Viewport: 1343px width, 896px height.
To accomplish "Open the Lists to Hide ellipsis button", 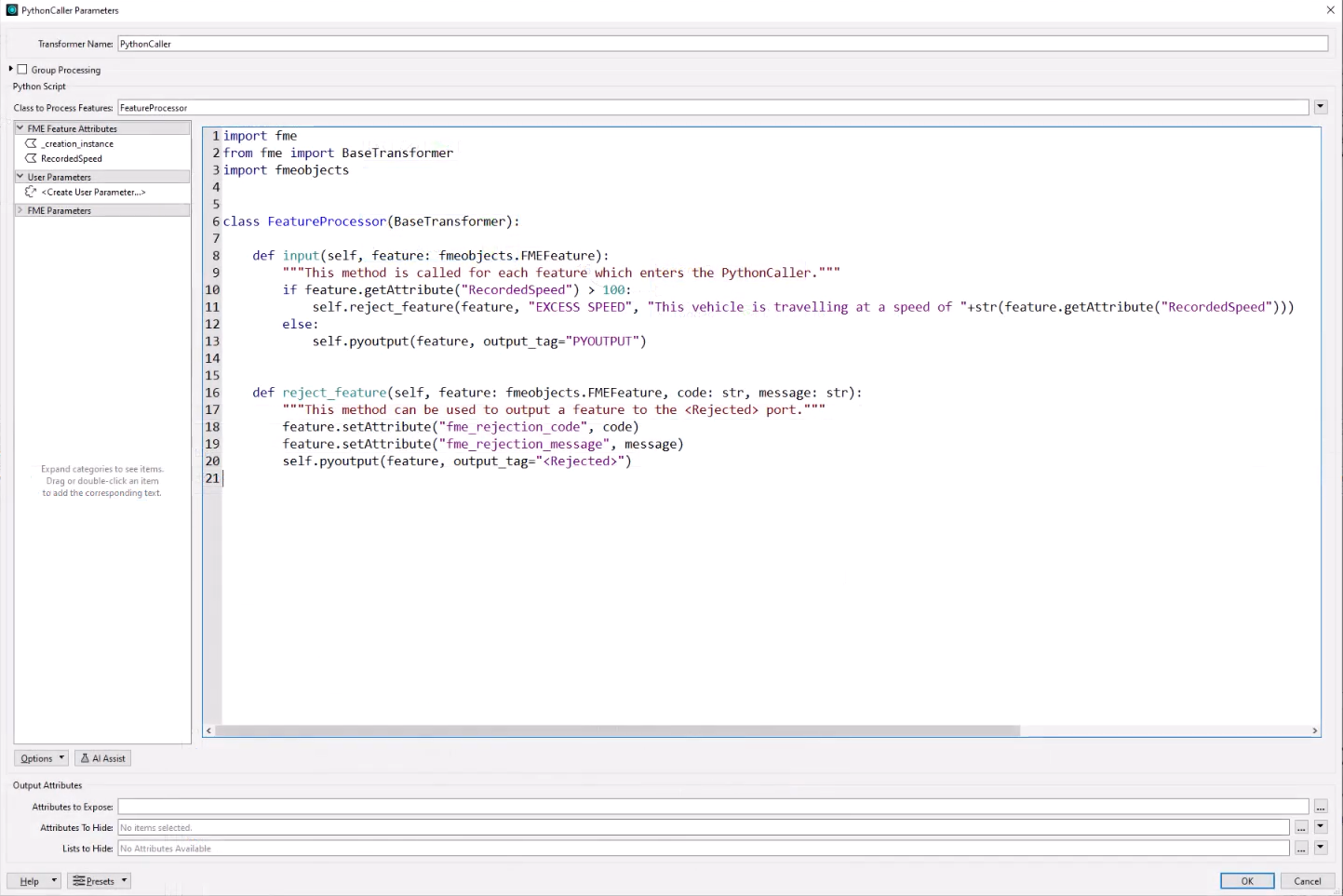I will coord(1301,848).
